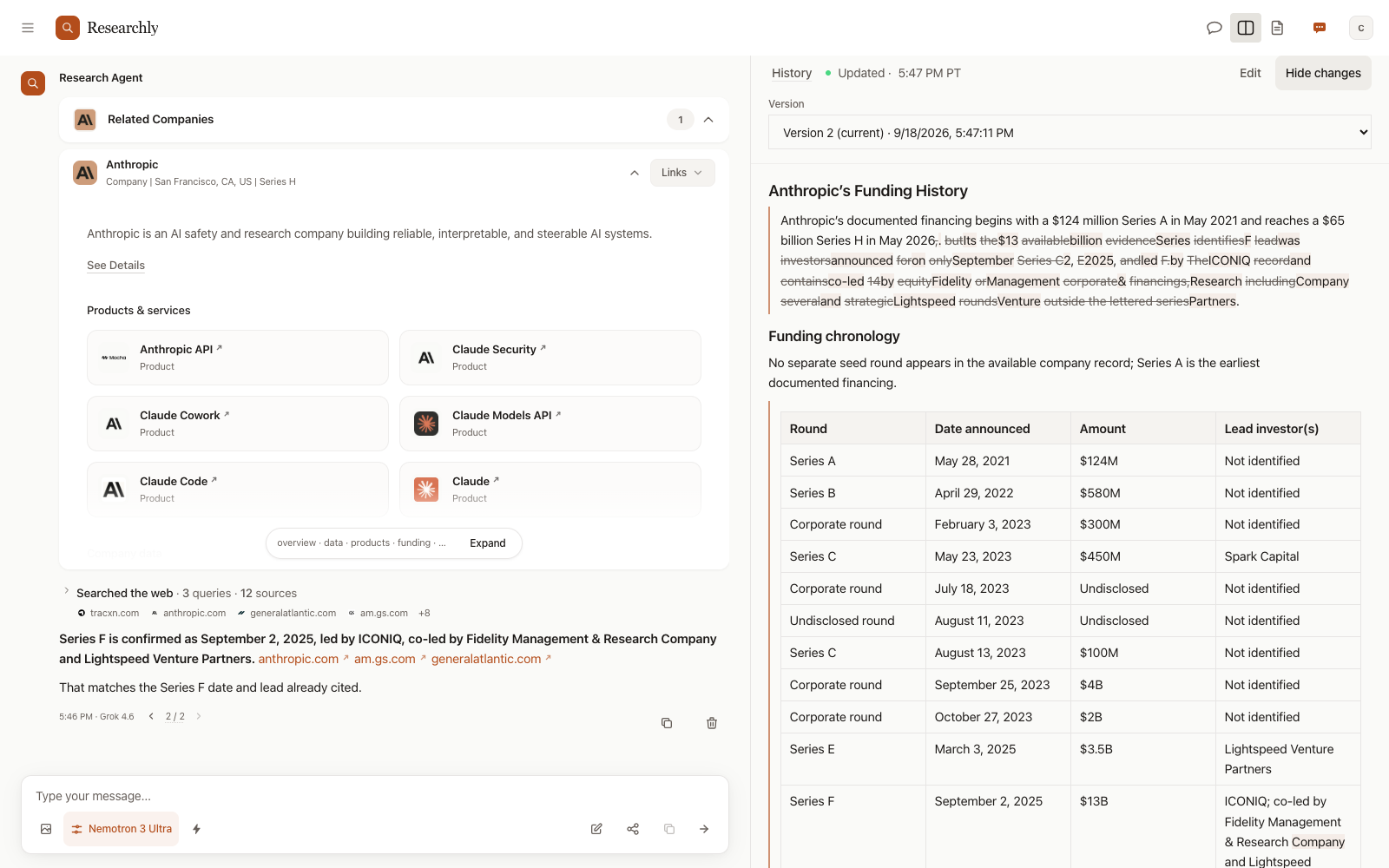Click the Research Agent search avatar icon
The width and height of the screenshot is (1389, 868).
tap(33, 83)
